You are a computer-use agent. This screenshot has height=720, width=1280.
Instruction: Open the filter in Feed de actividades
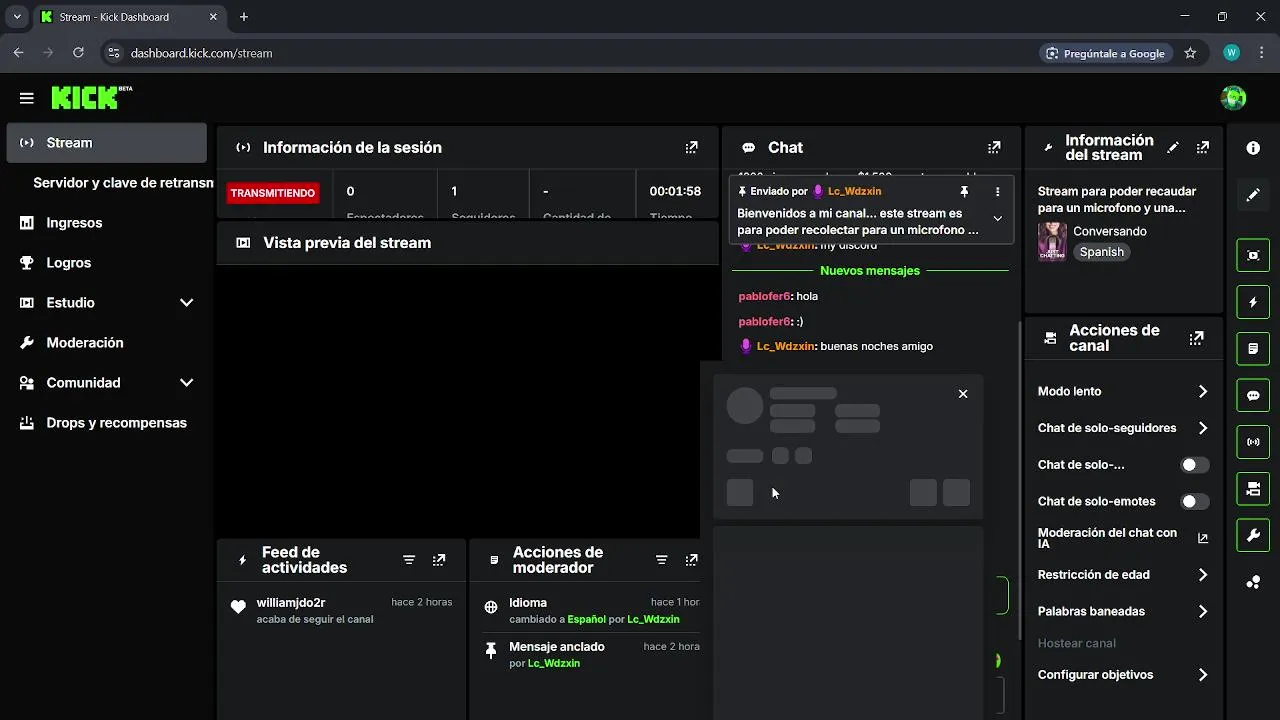point(409,560)
